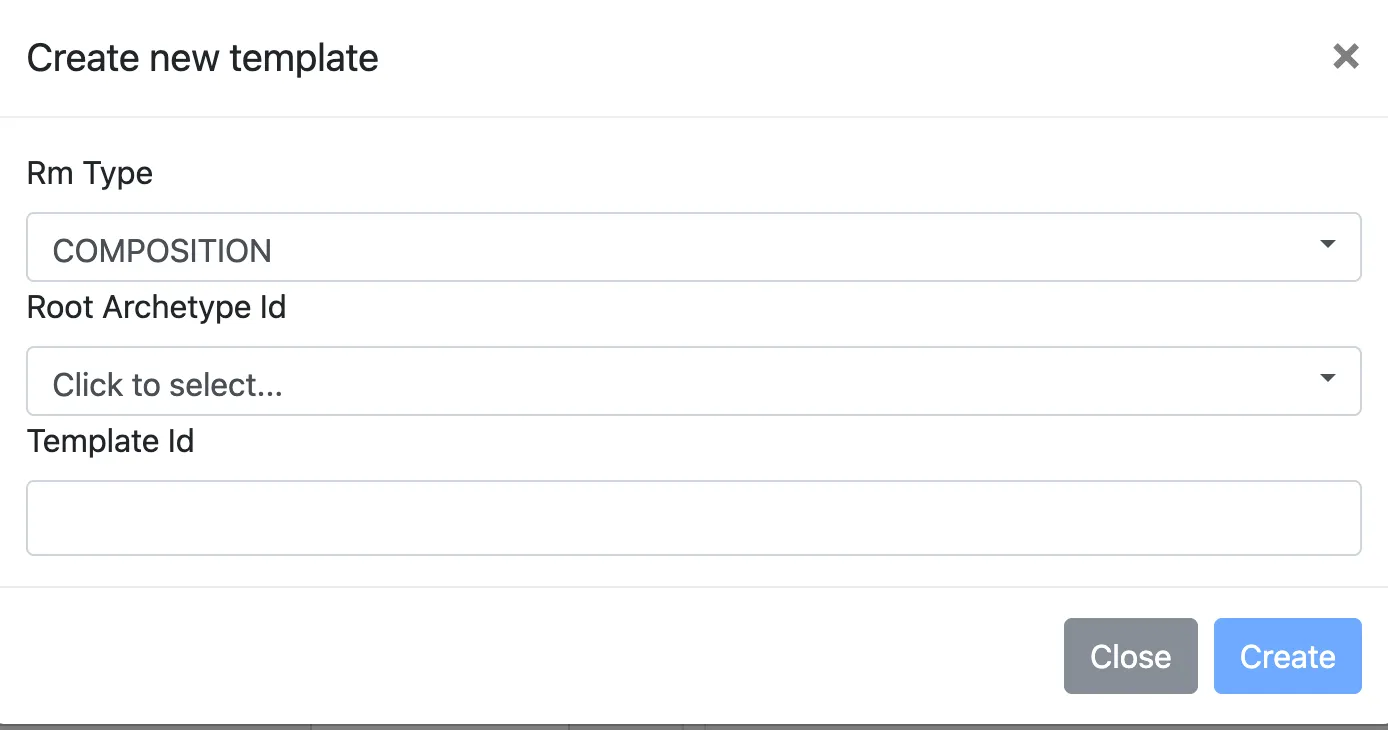Click the Template Id label above the input
Viewport: 1388px width, 730px height.
[110, 441]
